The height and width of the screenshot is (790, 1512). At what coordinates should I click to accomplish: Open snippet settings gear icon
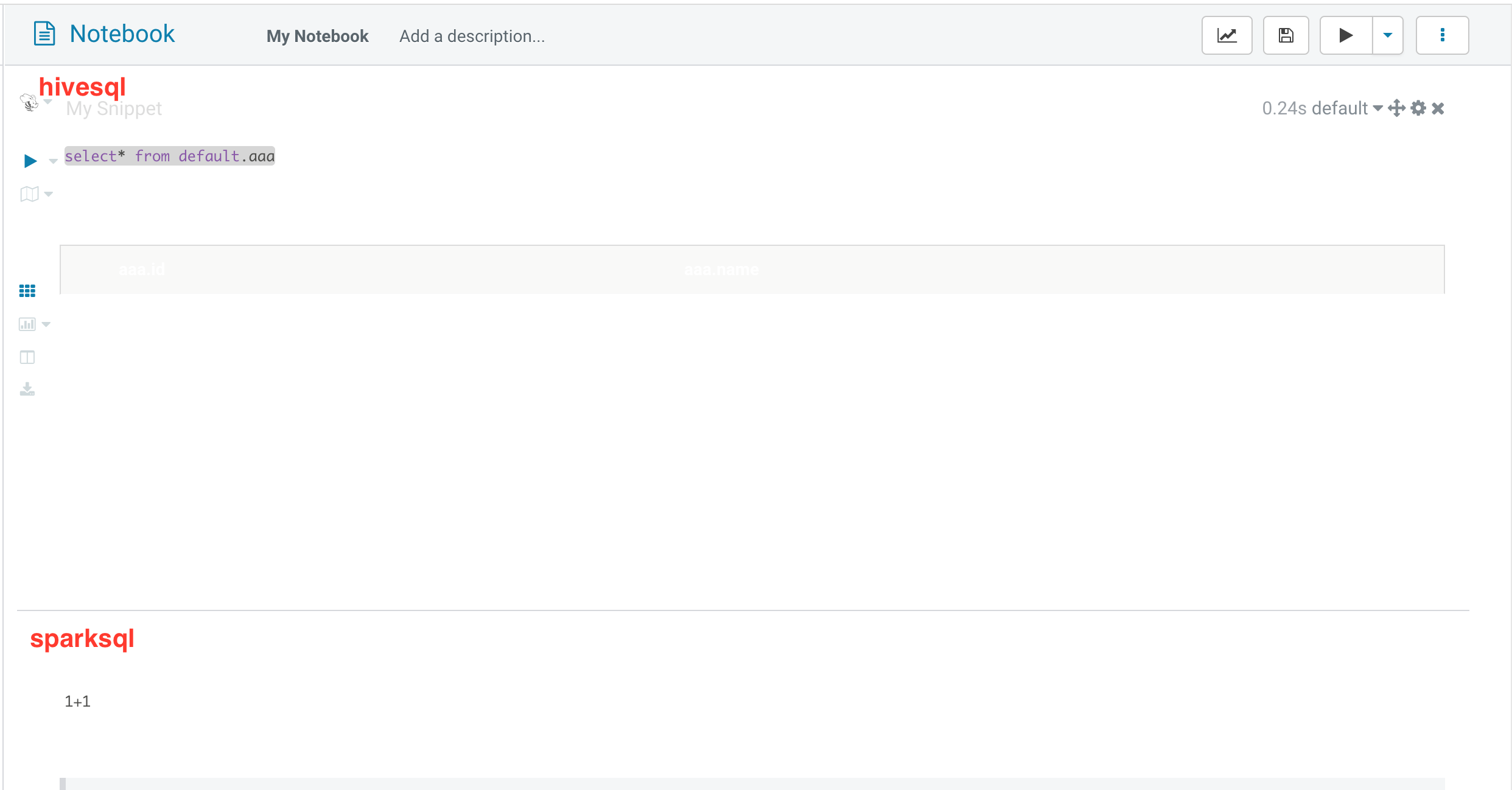(1418, 108)
